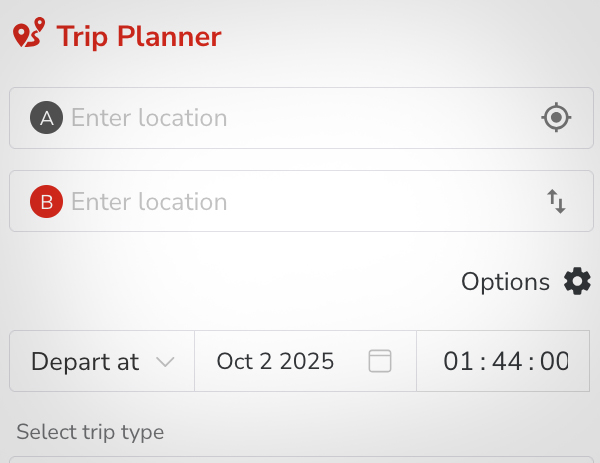The height and width of the screenshot is (463, 600).
Task: Select the hours value 01 in time
Action: pyautogui.click(x=458, y=361)
